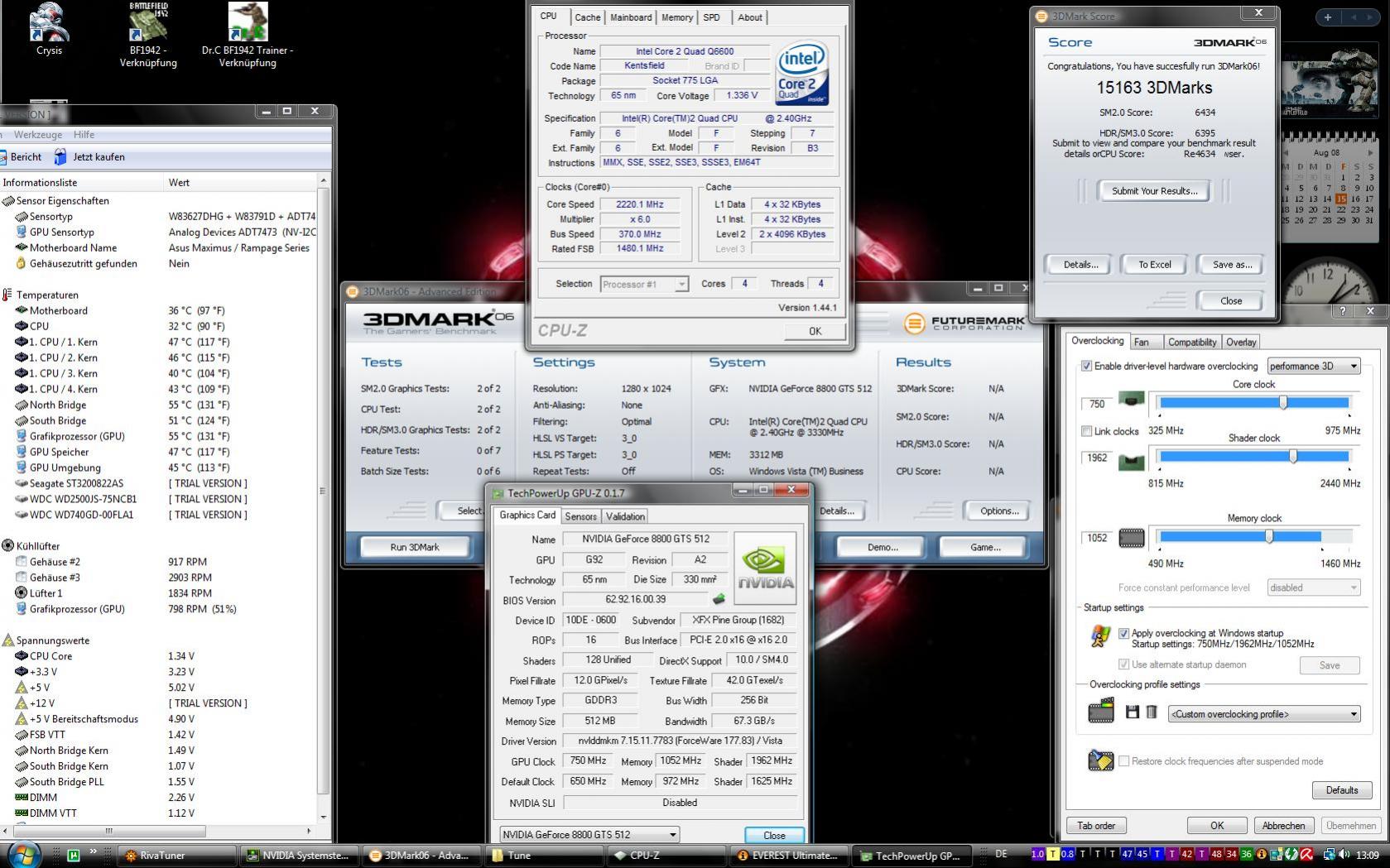This screenshot has width=1390, height=868.
Task: Delete overclocking profile with trash icon
Action: [1151, 712]
